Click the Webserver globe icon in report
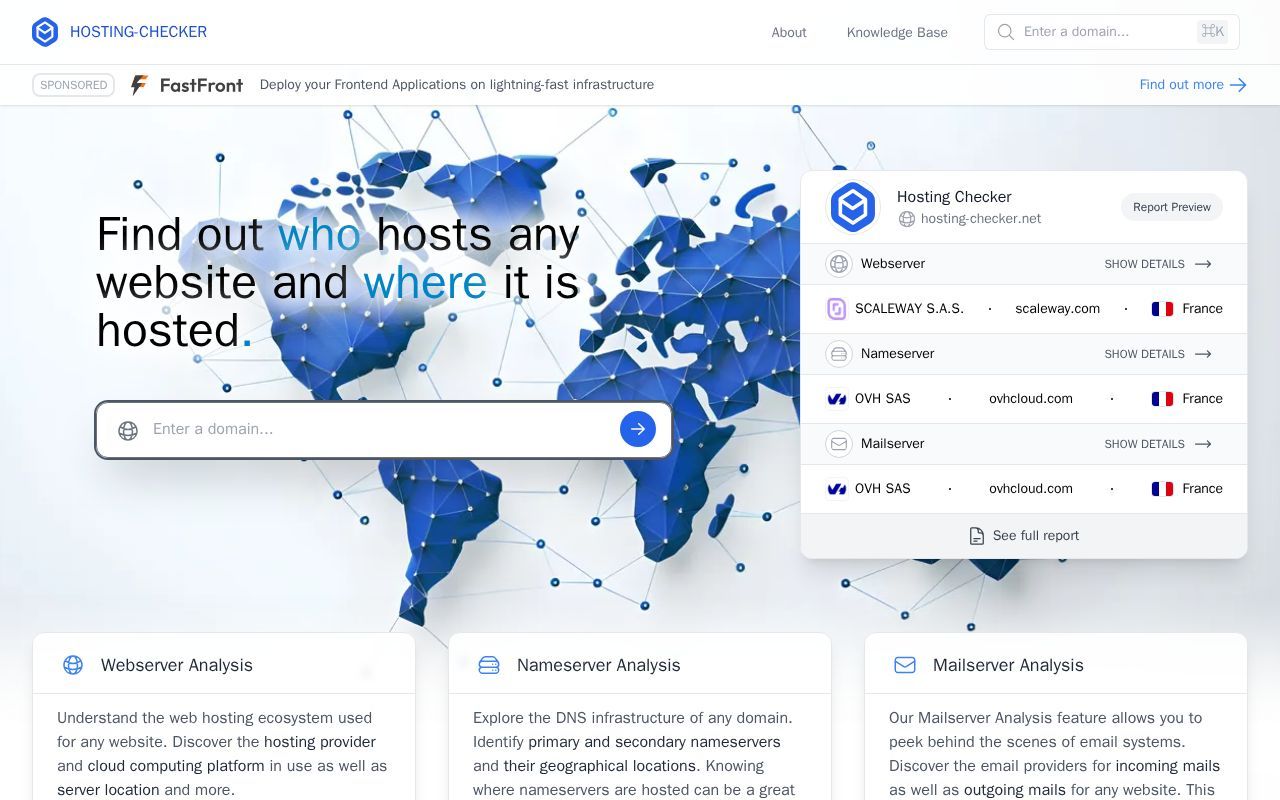The height and width of the screenshot is (800, 1280). coord(839,264)
